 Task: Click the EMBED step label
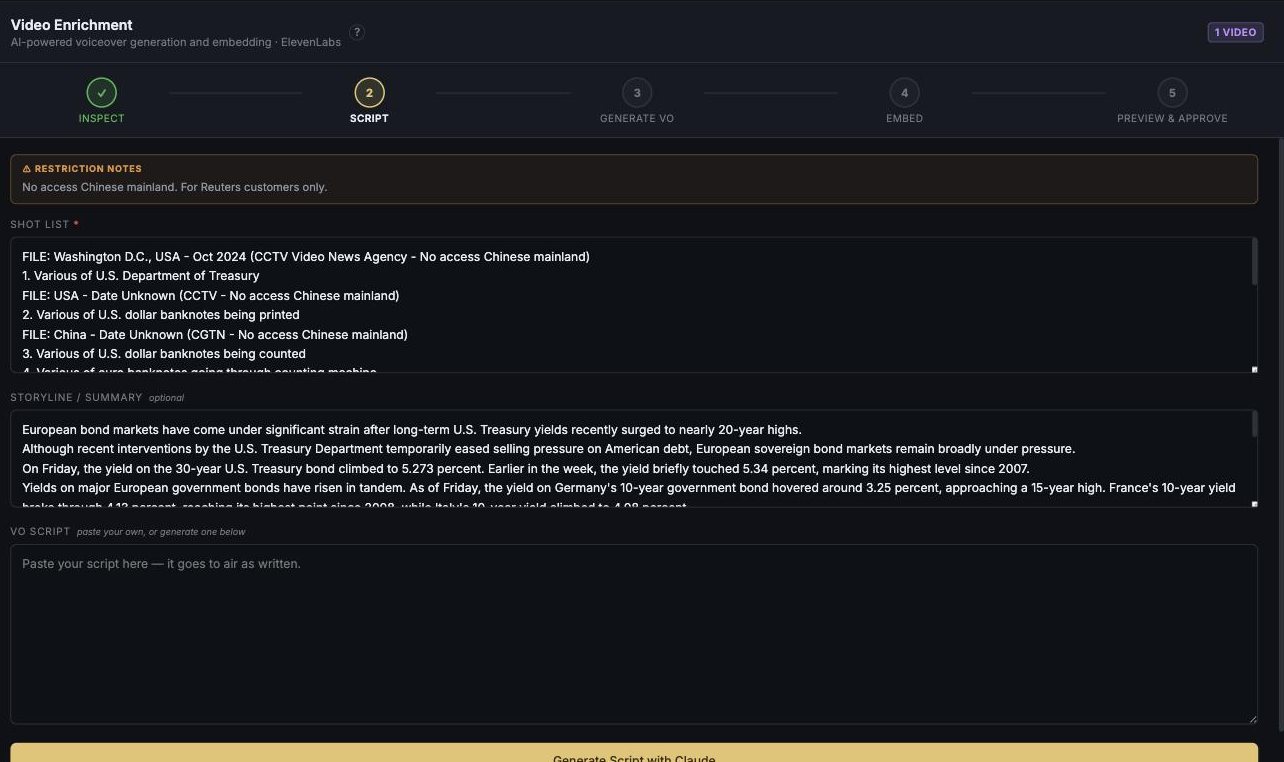point(904,118)
